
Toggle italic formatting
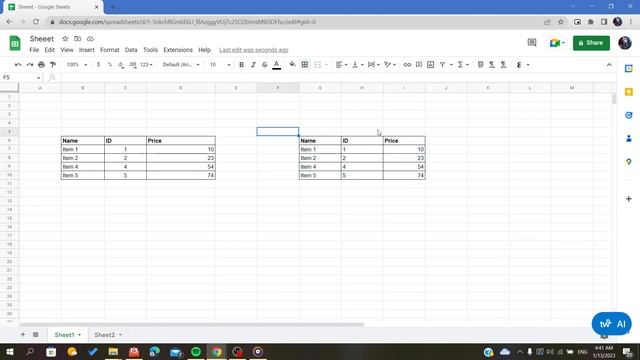click(x=253, y=64)
